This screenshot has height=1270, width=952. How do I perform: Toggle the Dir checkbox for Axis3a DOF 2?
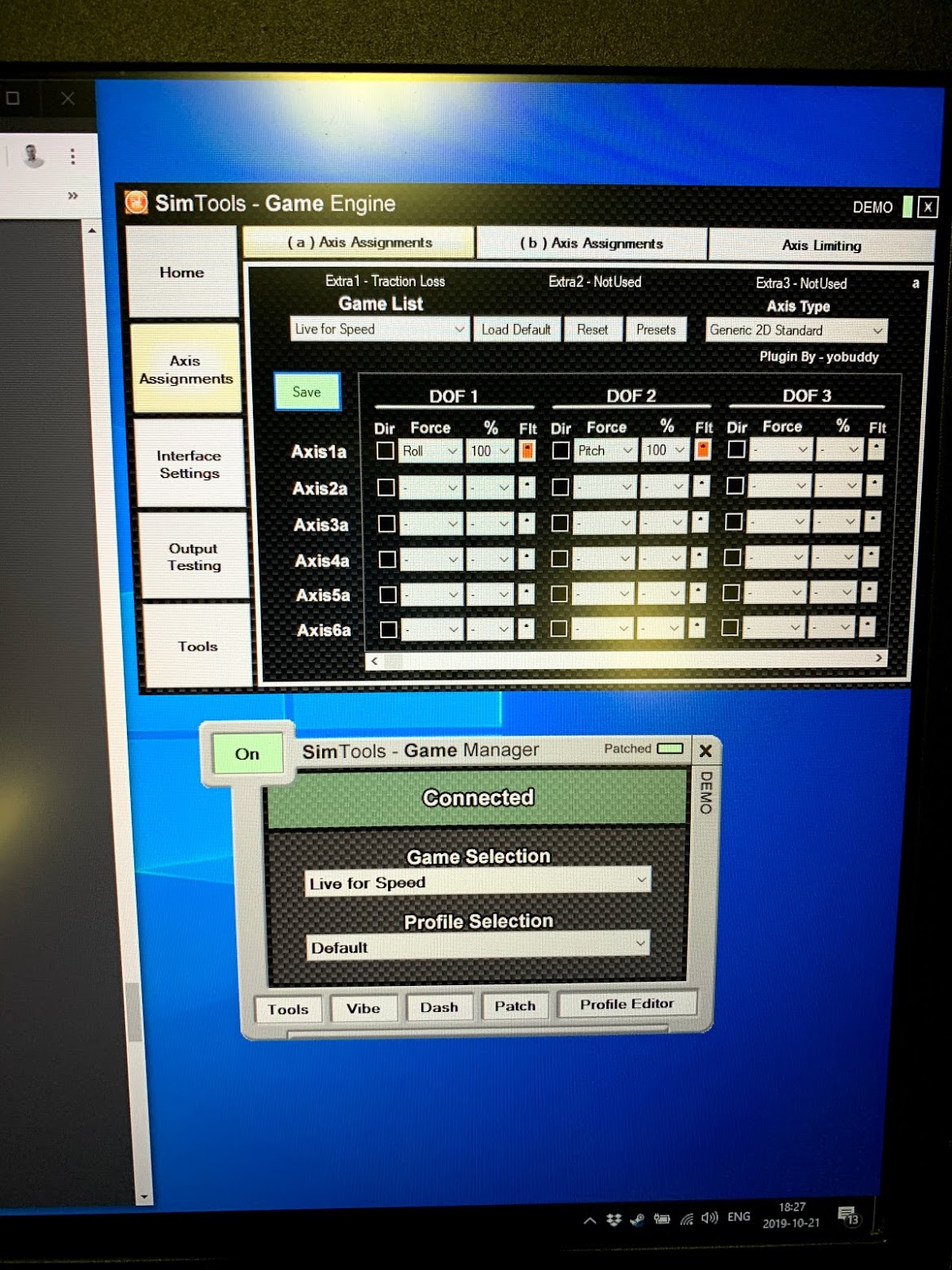tap(560, 523)
